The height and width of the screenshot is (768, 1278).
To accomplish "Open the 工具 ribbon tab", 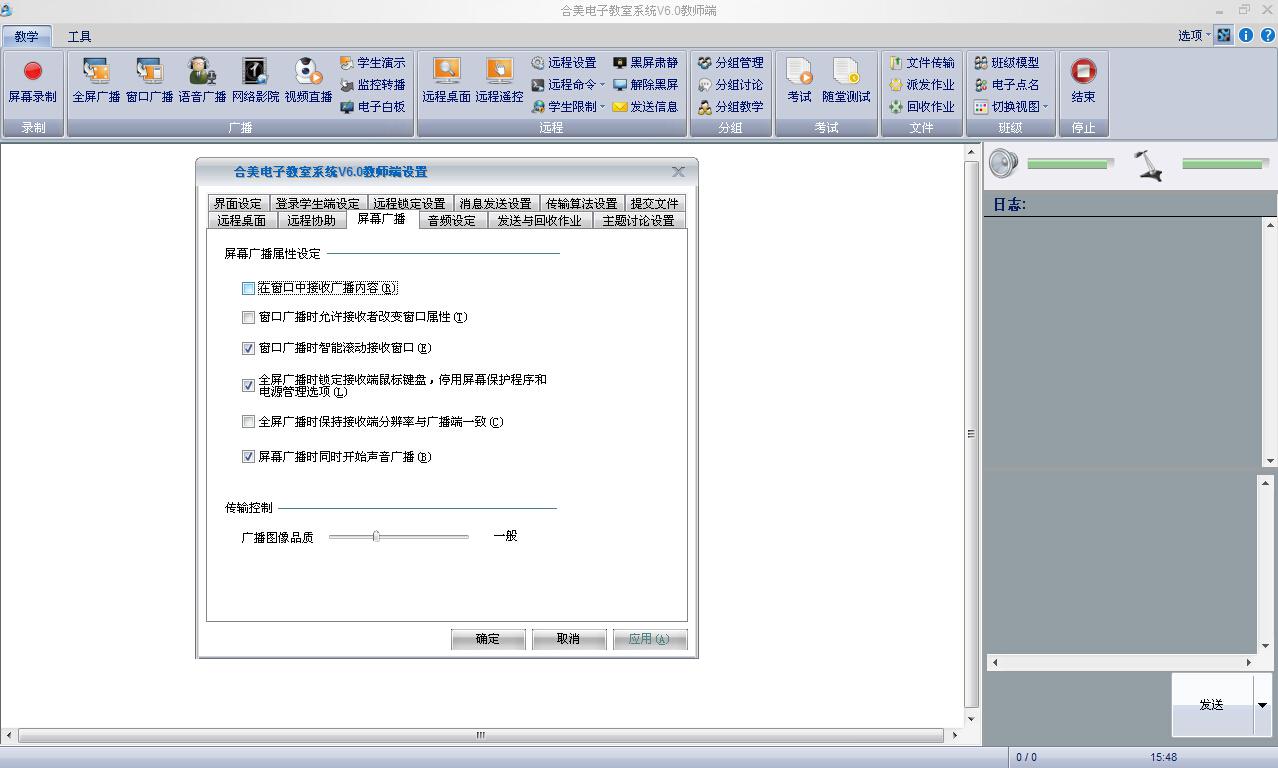I will [x=79, y=36].
